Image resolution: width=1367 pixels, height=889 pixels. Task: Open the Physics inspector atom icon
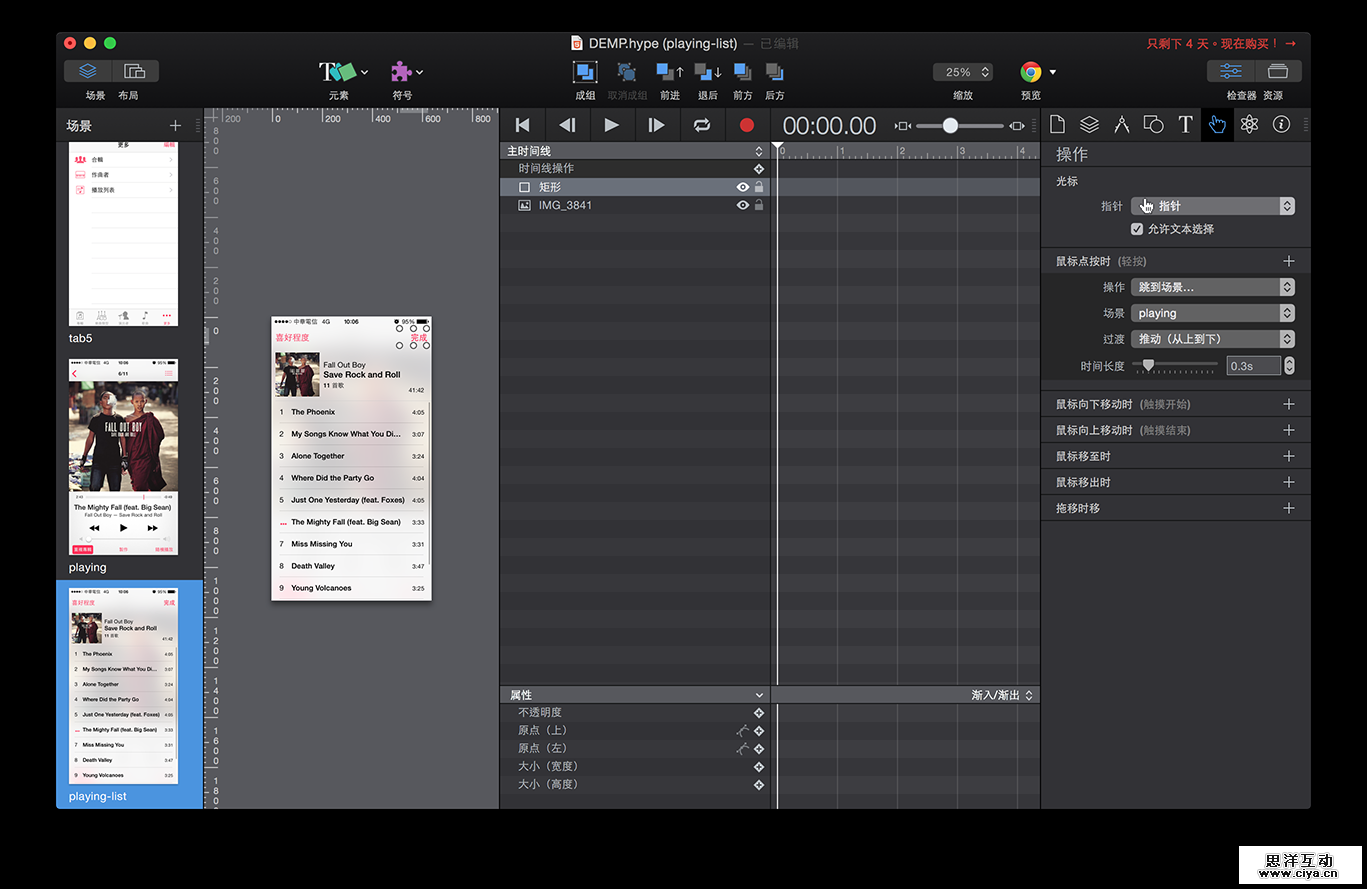pyautogui.click(x=1249, y=124)
